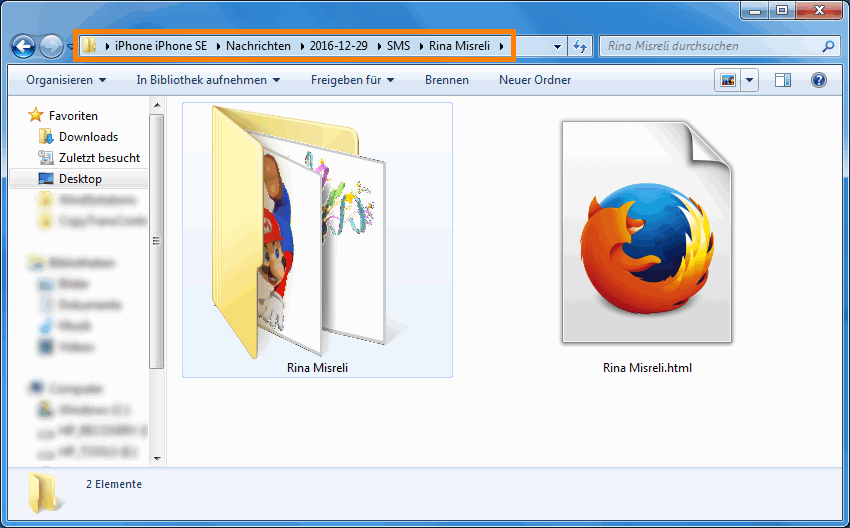Expand the arrow after 'Rina Misreli' breadcrumb

coord(501,47)
